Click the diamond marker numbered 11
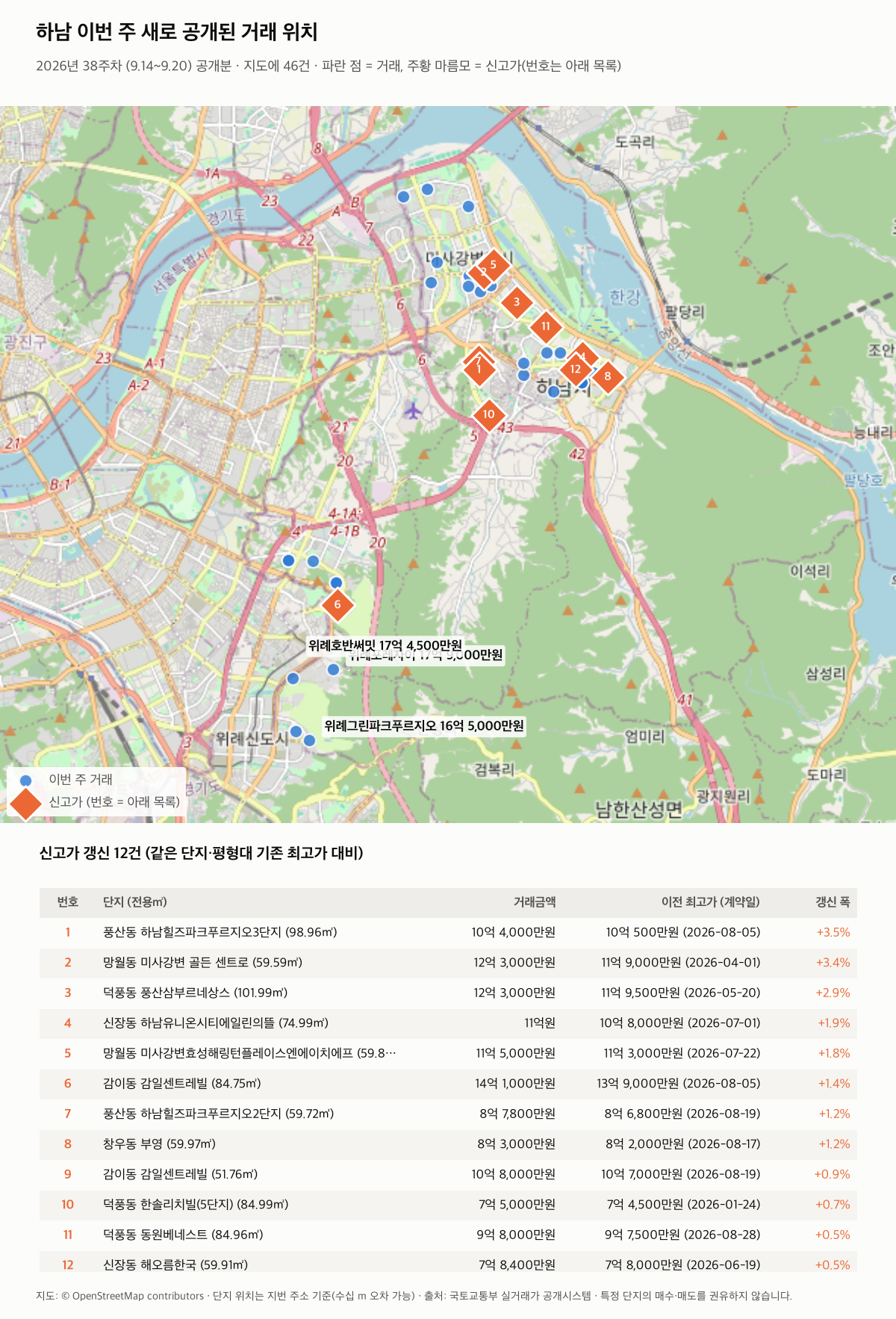Image resolution: width=896 pixels, height=1319 pixels. 546,326
